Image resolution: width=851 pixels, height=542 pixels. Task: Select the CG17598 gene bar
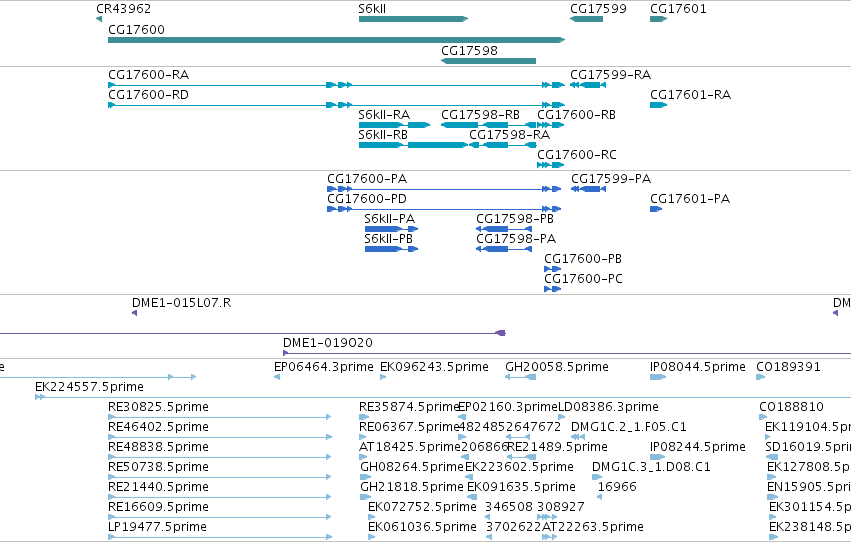pyautogui.click(x=488, y=61)
